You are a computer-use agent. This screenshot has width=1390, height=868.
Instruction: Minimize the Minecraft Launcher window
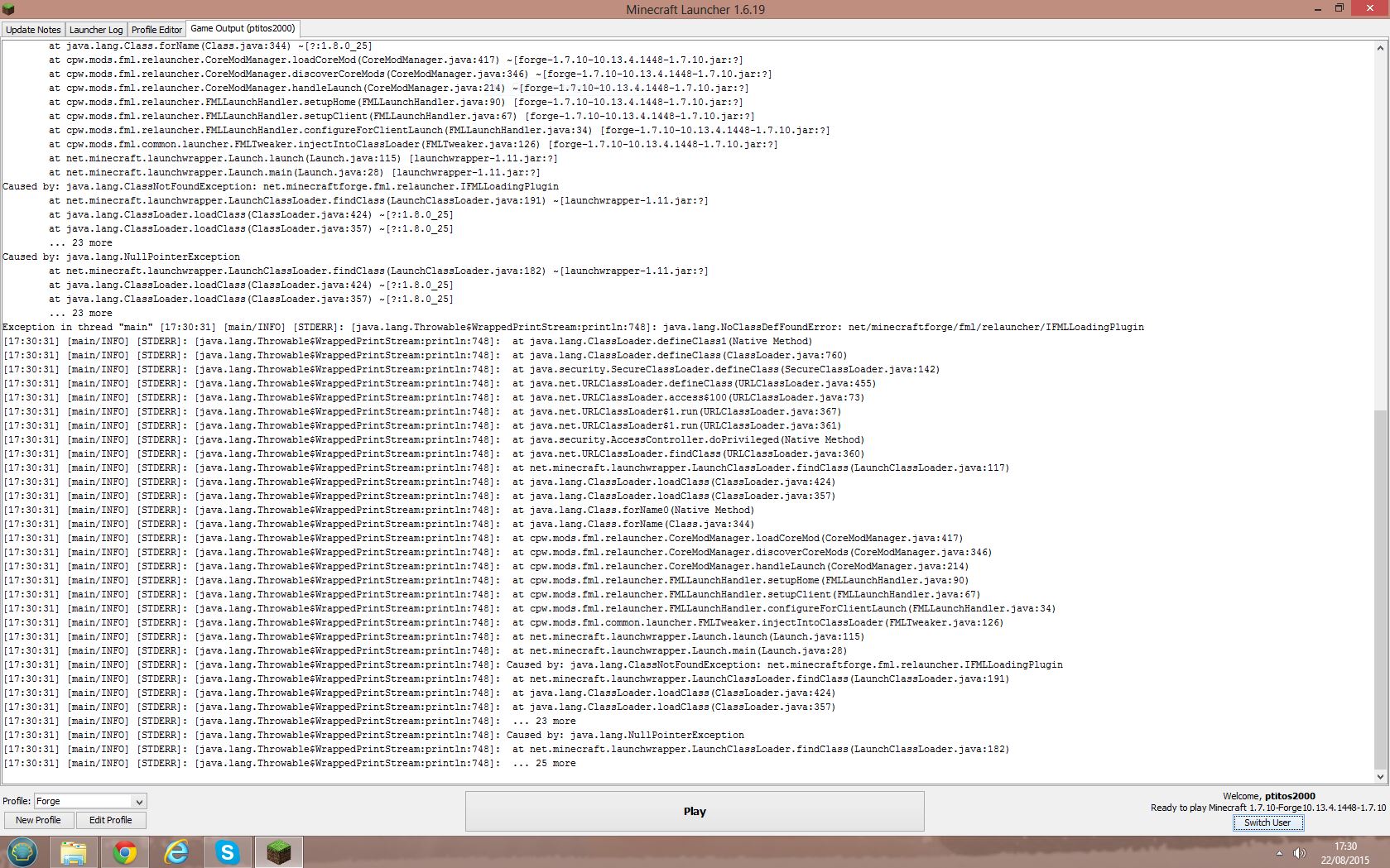1317,9
